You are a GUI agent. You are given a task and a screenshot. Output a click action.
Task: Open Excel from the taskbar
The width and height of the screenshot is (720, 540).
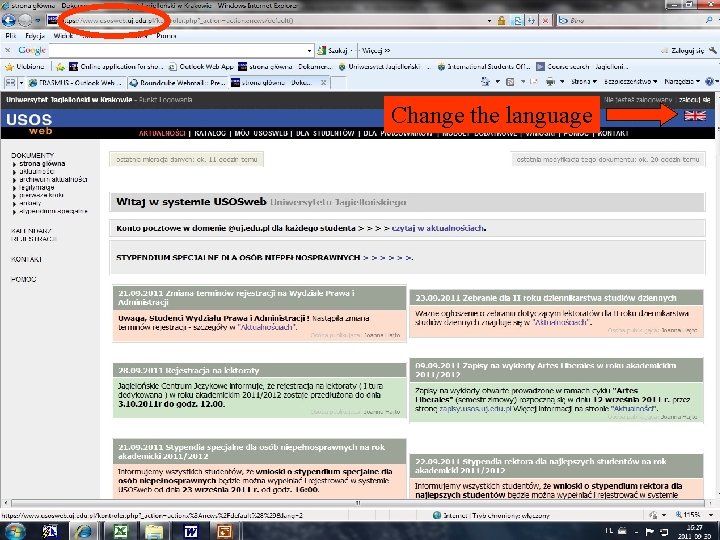click(120, 531)
